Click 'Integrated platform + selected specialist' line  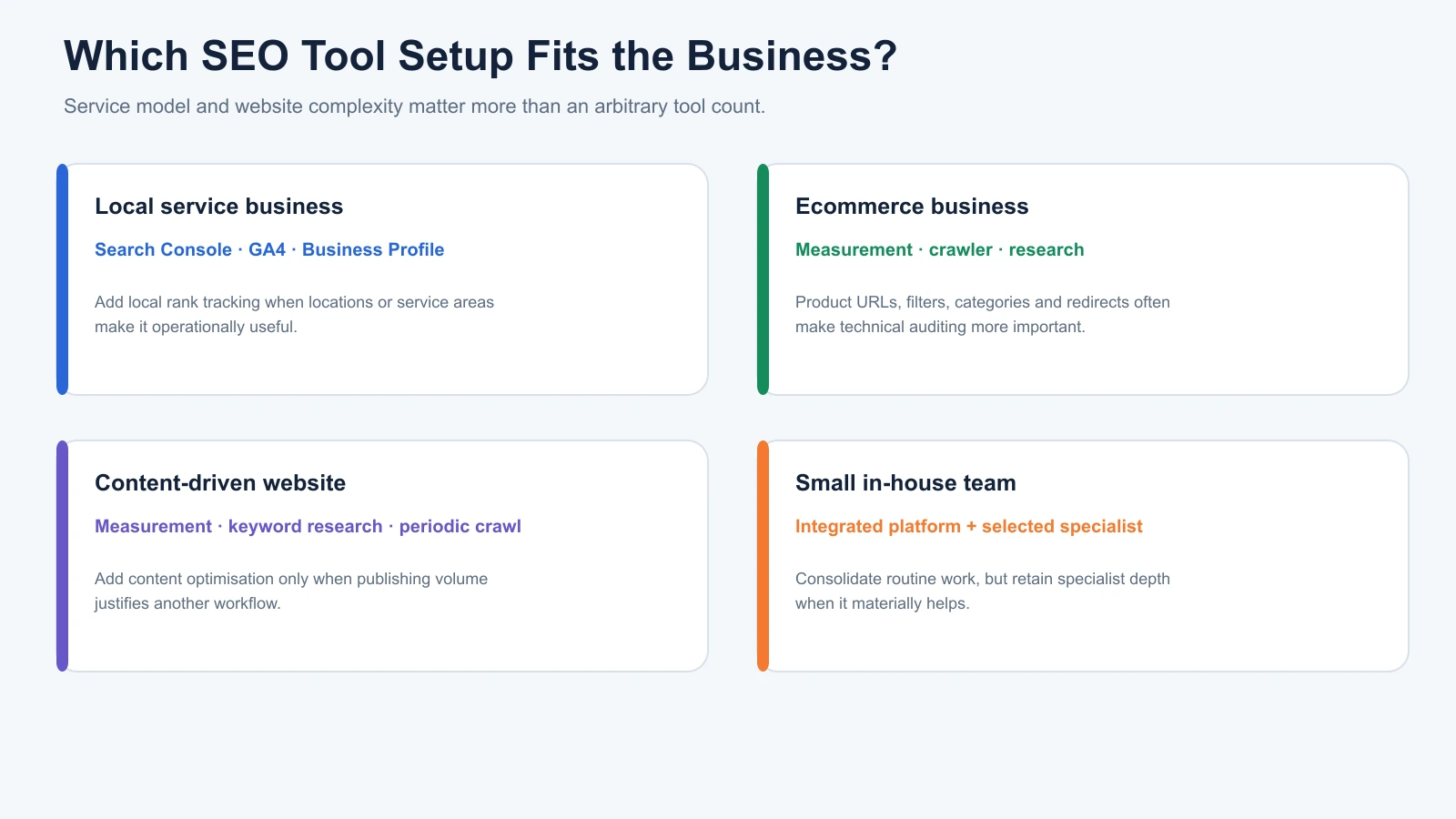[969, 526]
